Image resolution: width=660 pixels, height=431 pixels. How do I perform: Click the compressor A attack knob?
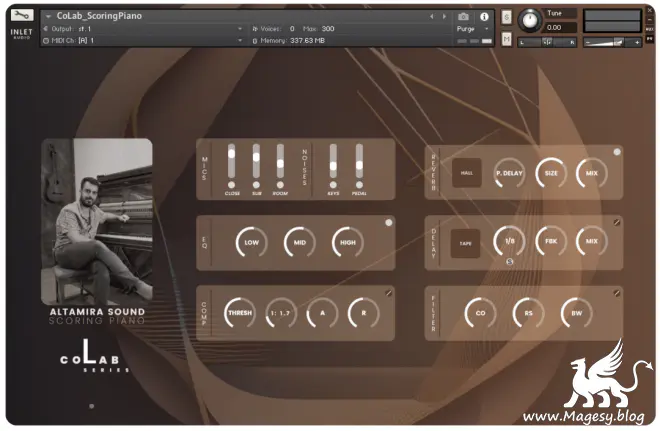point(322,313)
